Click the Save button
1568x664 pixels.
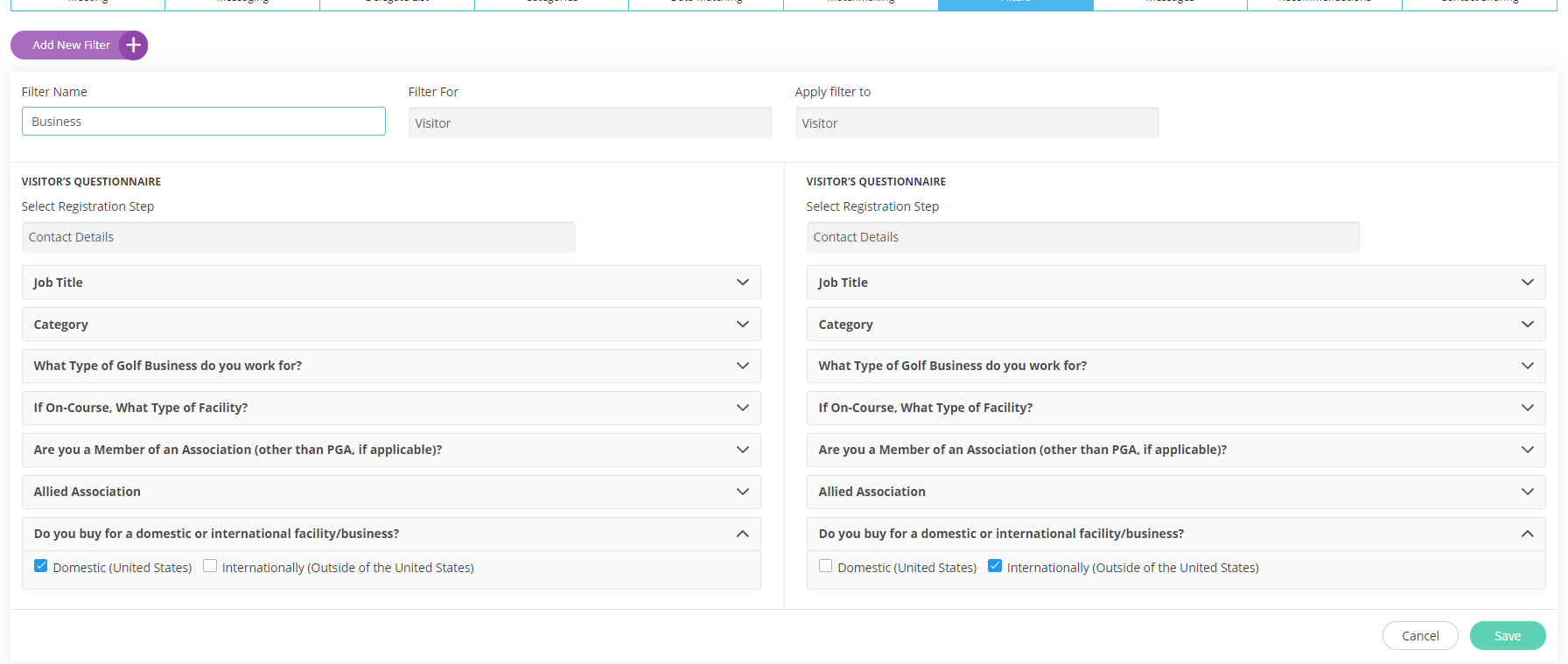coord(1507,636)
